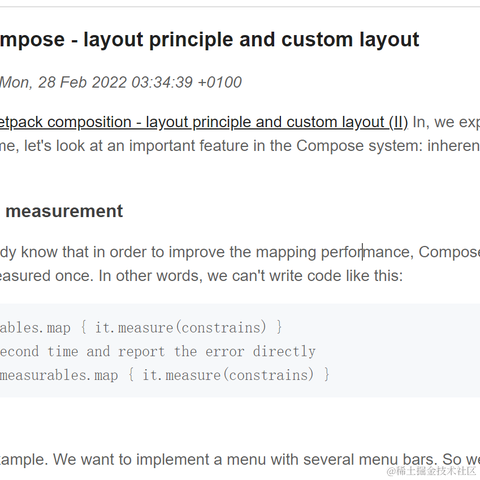The height and width of the screenshot is (480, 480).
Task: Open the Jetpack composition layout principle (II) link
Action: click(x=204, y=122)
